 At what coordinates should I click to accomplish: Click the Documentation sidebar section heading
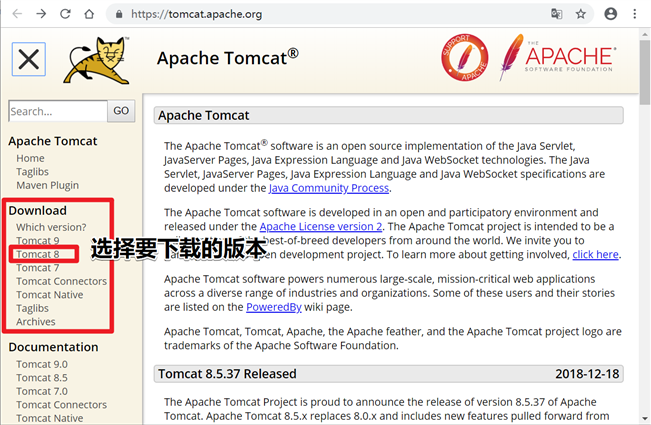[x=54, y=347]
